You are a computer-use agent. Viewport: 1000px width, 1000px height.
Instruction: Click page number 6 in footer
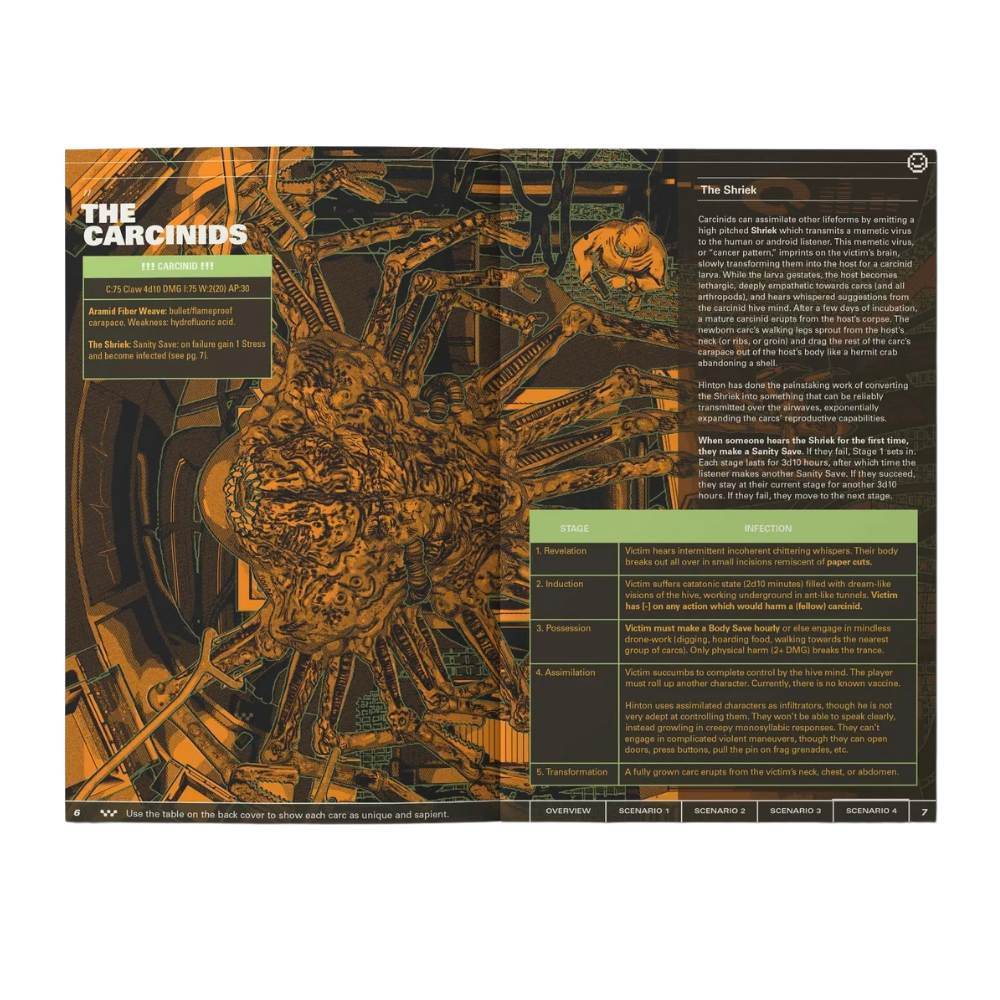77,813
